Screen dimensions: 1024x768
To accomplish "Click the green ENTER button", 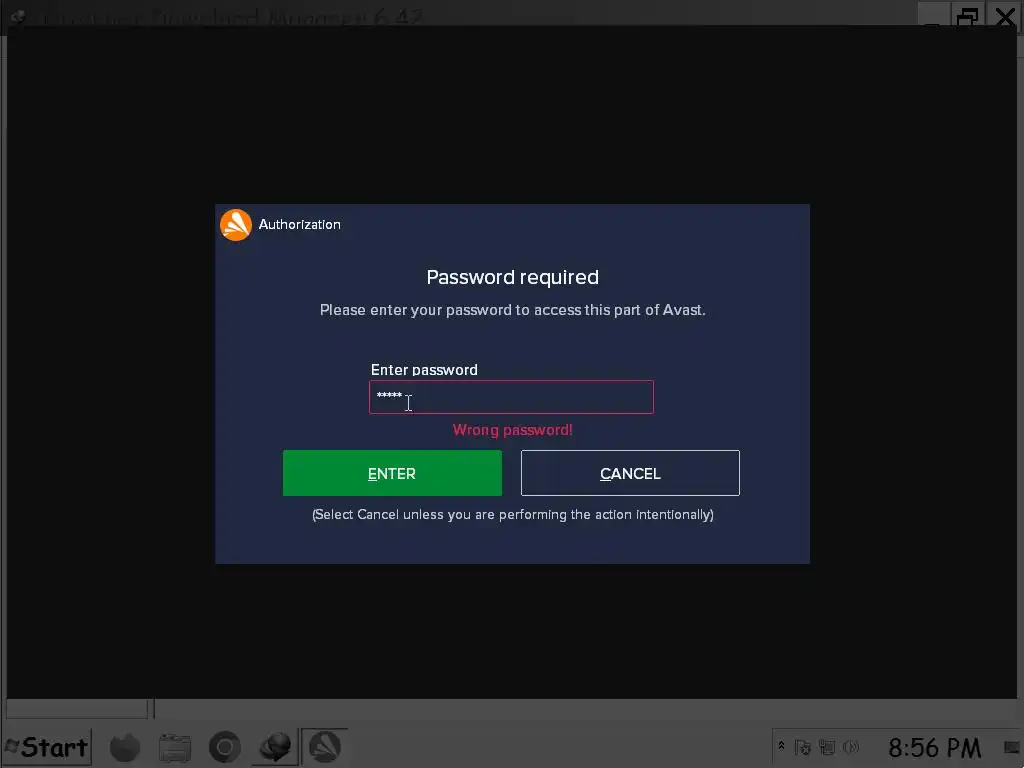I will (x=392, y=473).
